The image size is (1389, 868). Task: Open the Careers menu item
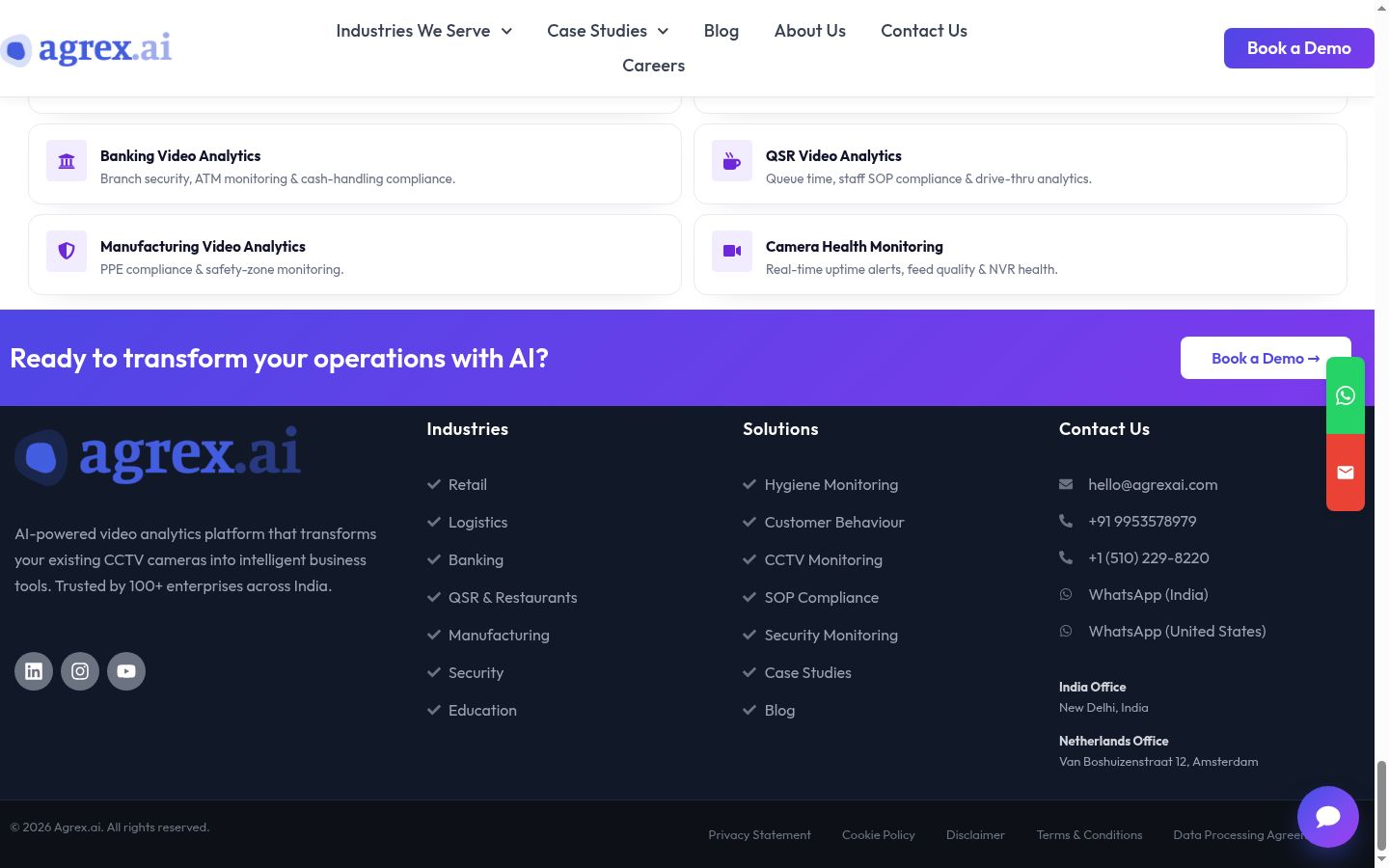[654, 66]
